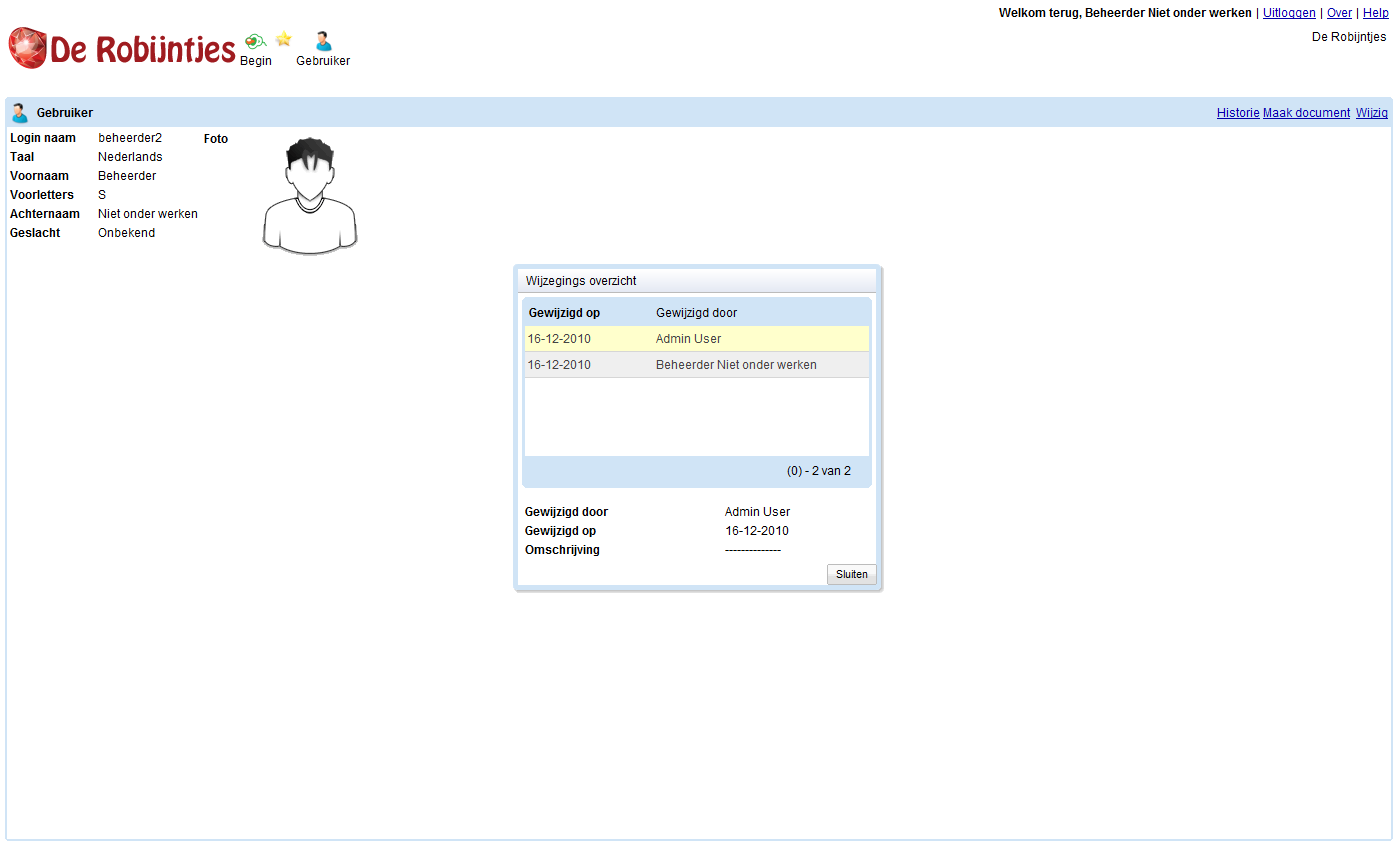Open Begin via the pacifier icon
The height and width of the screenshot is (857, 1398).
tap(255, 41)
